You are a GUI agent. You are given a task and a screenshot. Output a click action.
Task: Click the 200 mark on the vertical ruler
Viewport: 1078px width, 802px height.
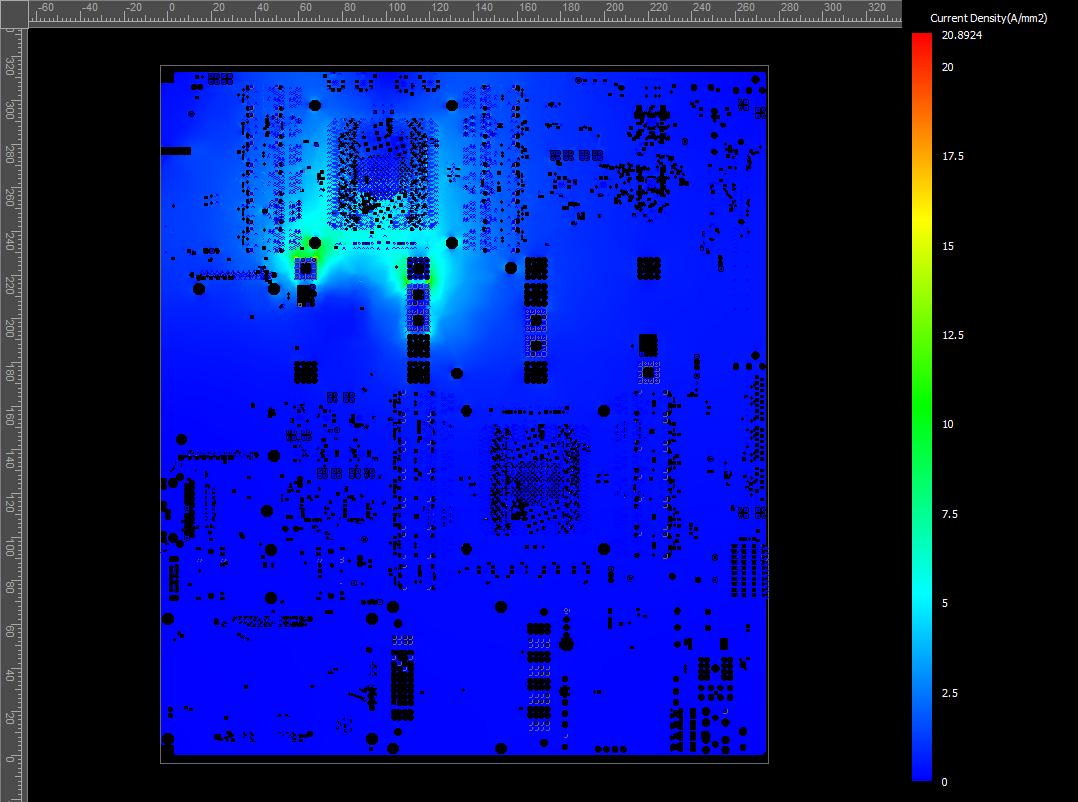[x=10, y=328]
